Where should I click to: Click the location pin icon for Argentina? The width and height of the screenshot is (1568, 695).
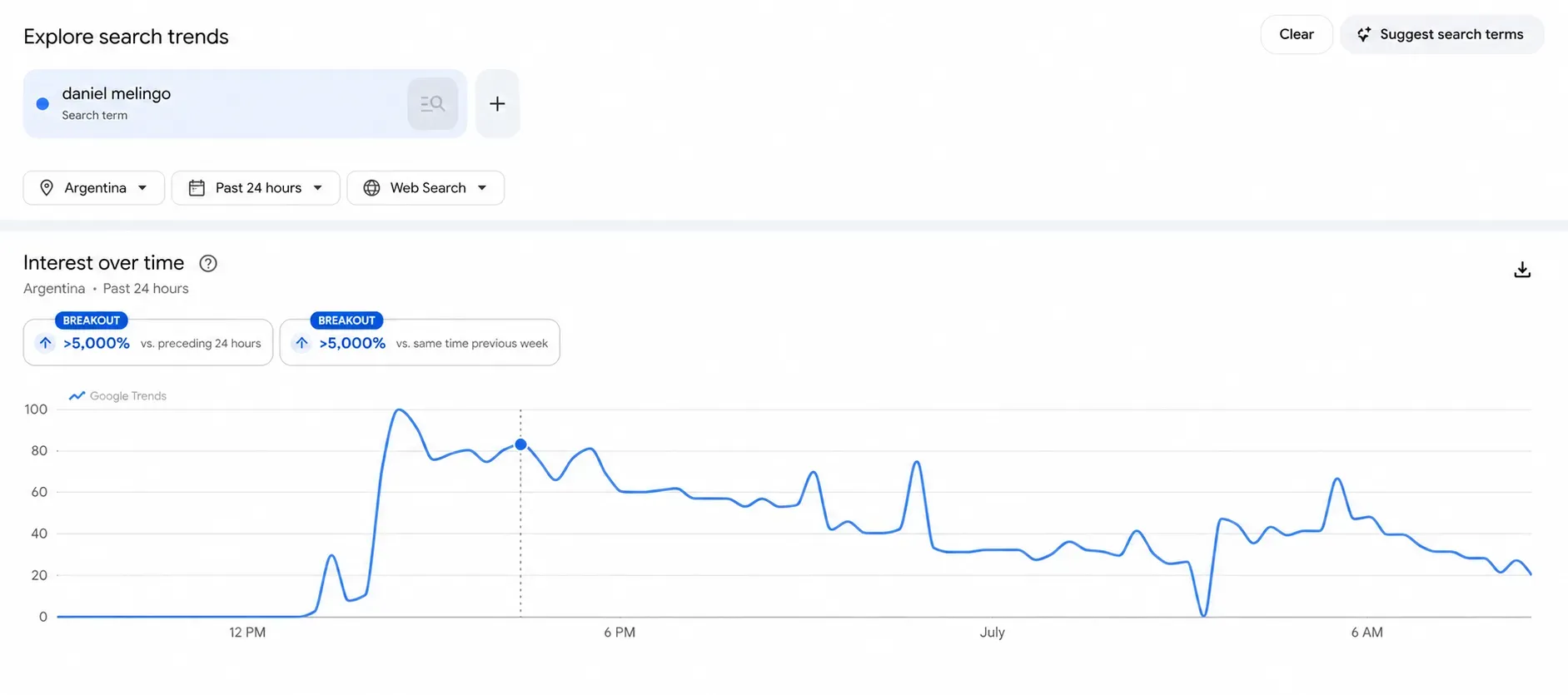47,188
